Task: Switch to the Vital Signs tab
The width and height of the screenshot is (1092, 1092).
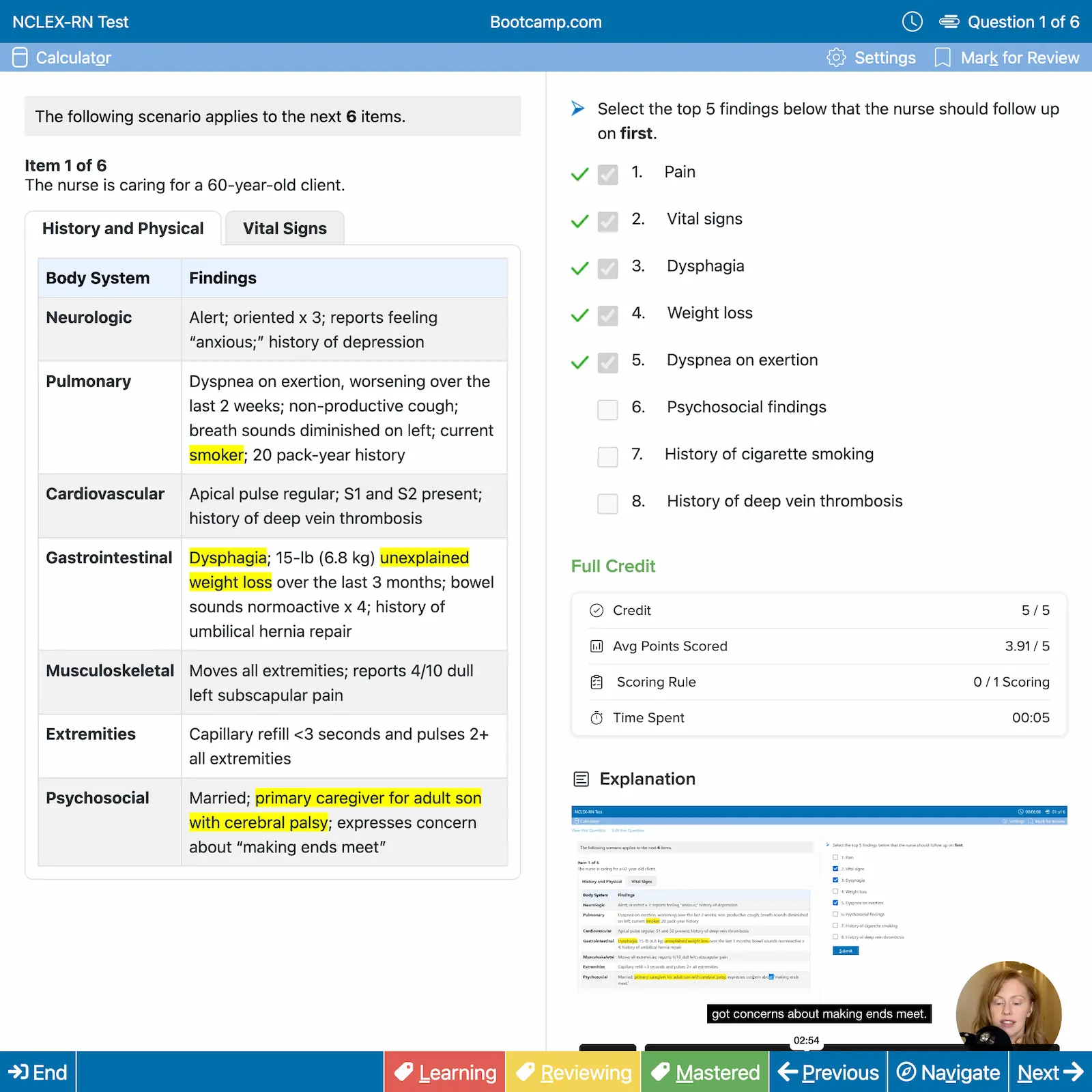Action: [x=285, y=228]
